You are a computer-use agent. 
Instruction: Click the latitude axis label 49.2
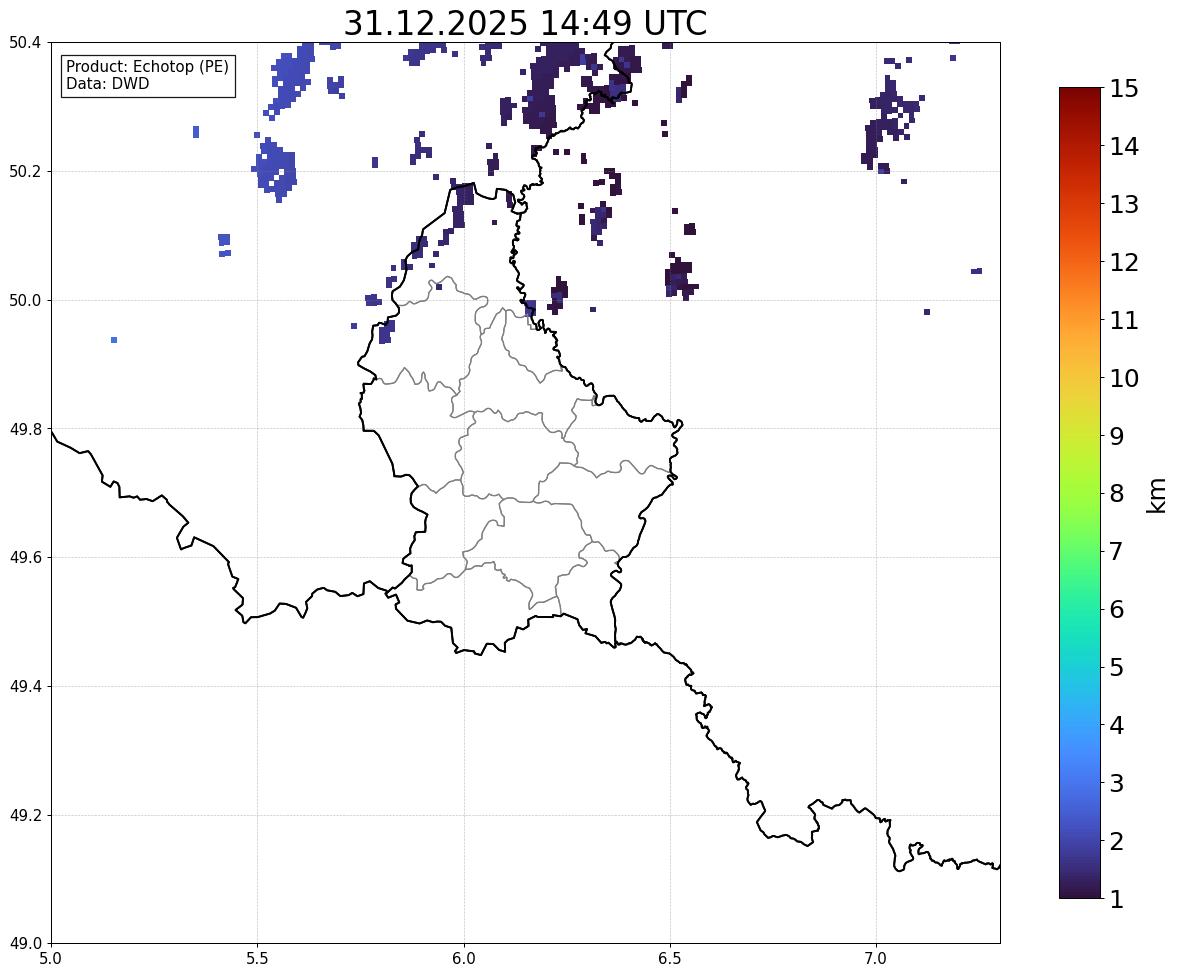click(24, 815)
